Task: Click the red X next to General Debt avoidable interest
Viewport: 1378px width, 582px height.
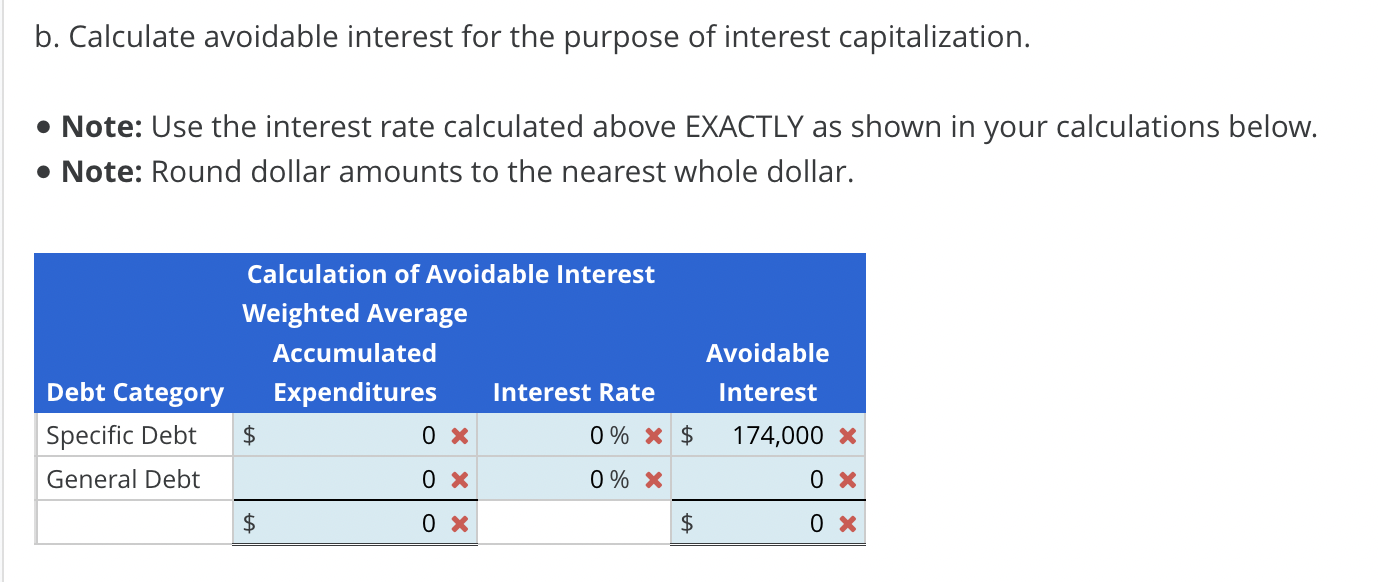Action: click(847, 479)
